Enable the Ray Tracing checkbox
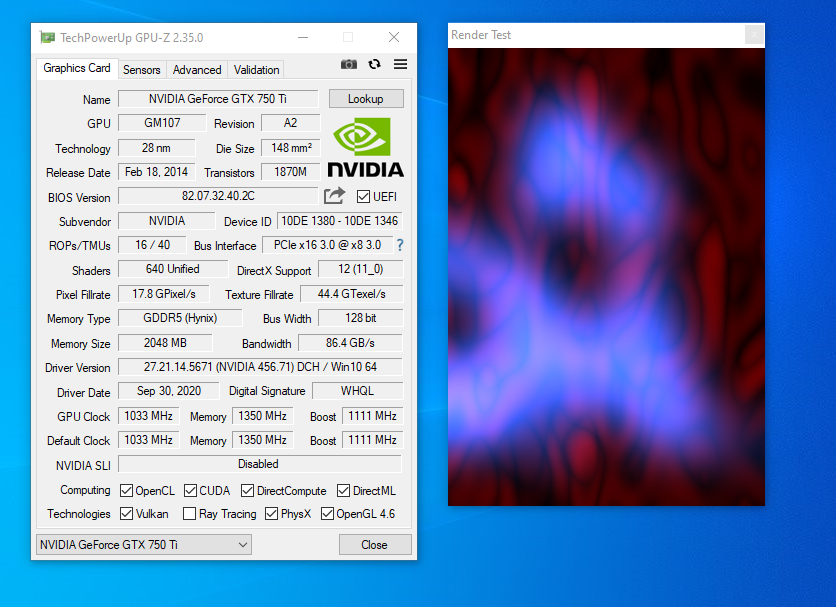Viewport: 836px width, 607px height. [189, 514]
